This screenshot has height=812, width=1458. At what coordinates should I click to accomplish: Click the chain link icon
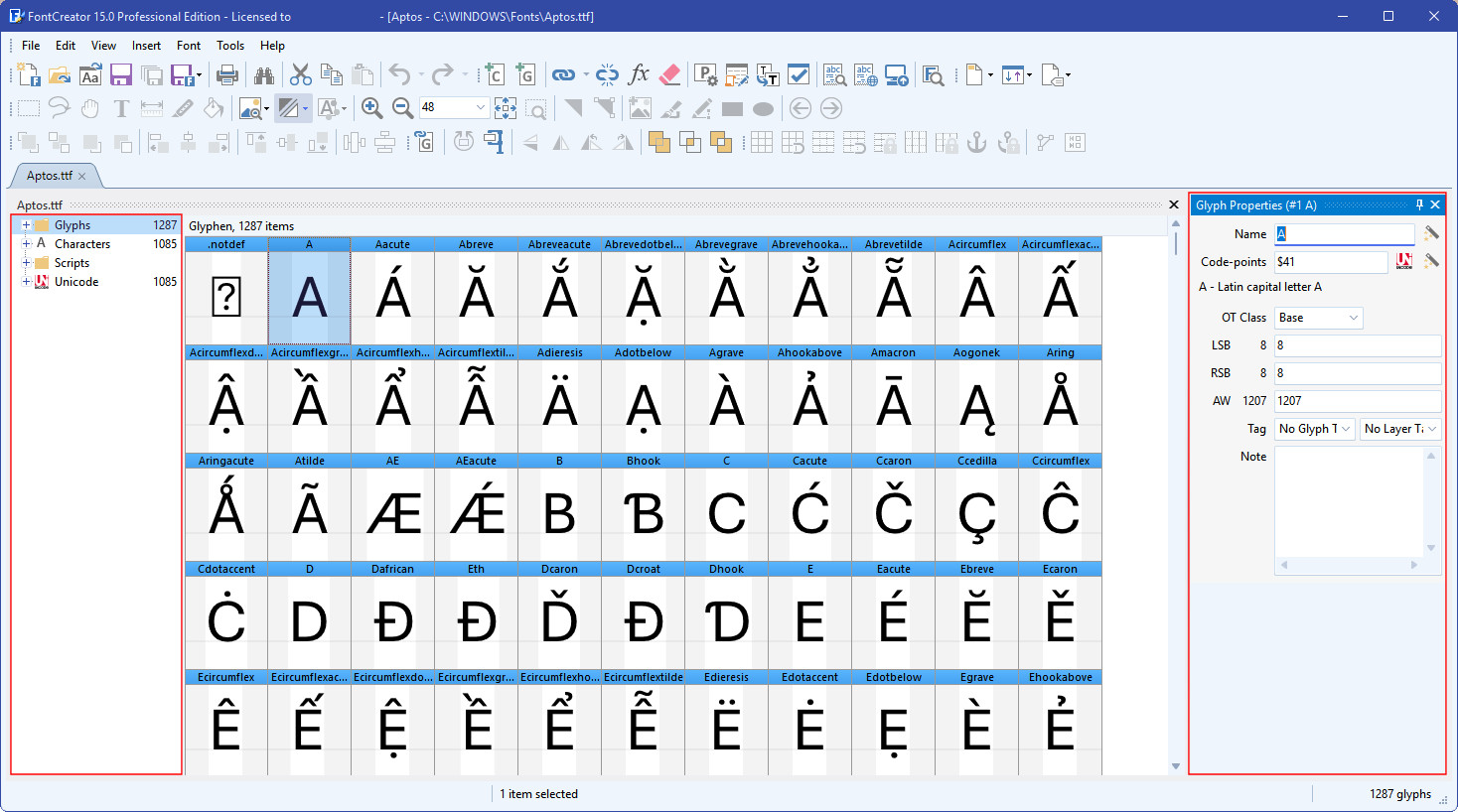(x=563, y=74)
